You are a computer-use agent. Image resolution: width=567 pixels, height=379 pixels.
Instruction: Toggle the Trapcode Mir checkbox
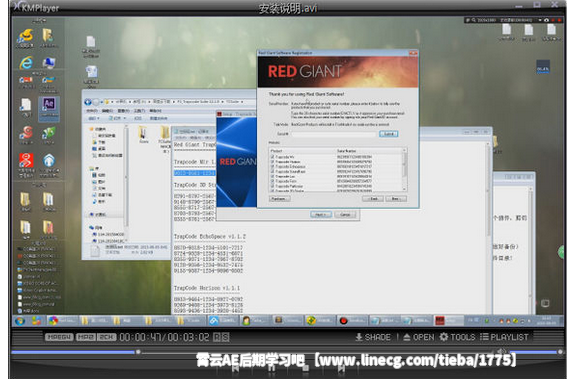coord(272,157)
